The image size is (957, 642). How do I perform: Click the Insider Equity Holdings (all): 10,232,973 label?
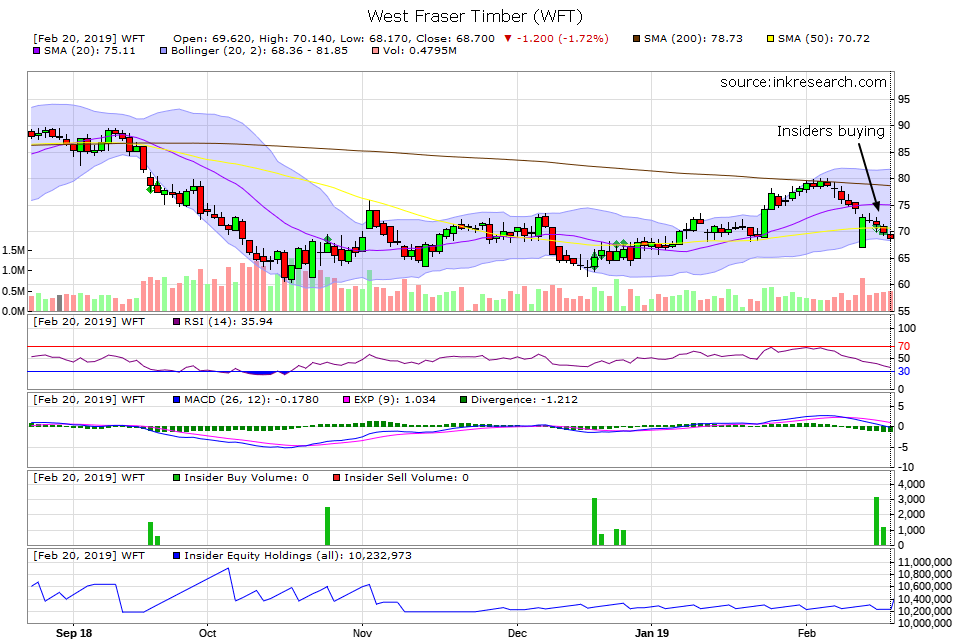298,556
